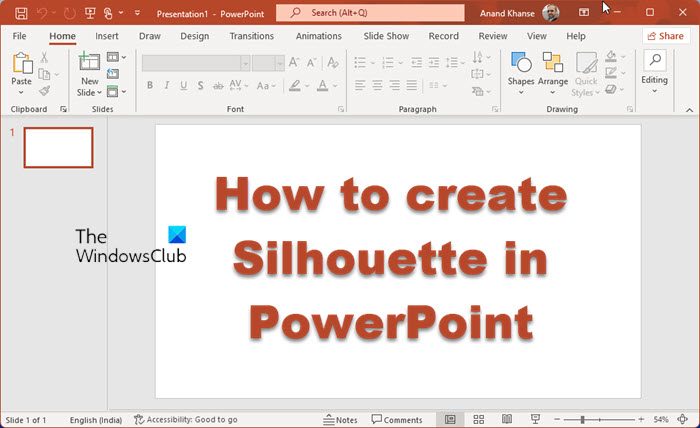Toggle Strikethrough formatting
The image size is (700, 428).
click(218, 85)
